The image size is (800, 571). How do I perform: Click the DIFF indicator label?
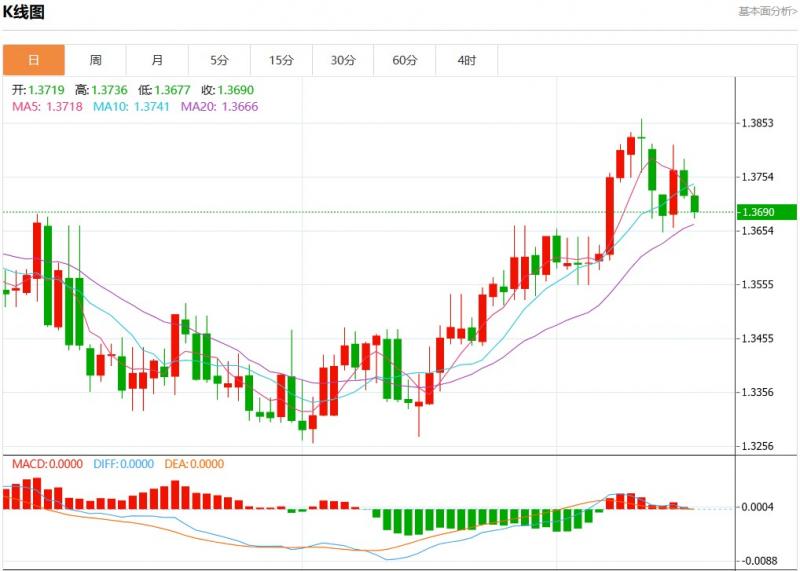[x=125, y=464]
